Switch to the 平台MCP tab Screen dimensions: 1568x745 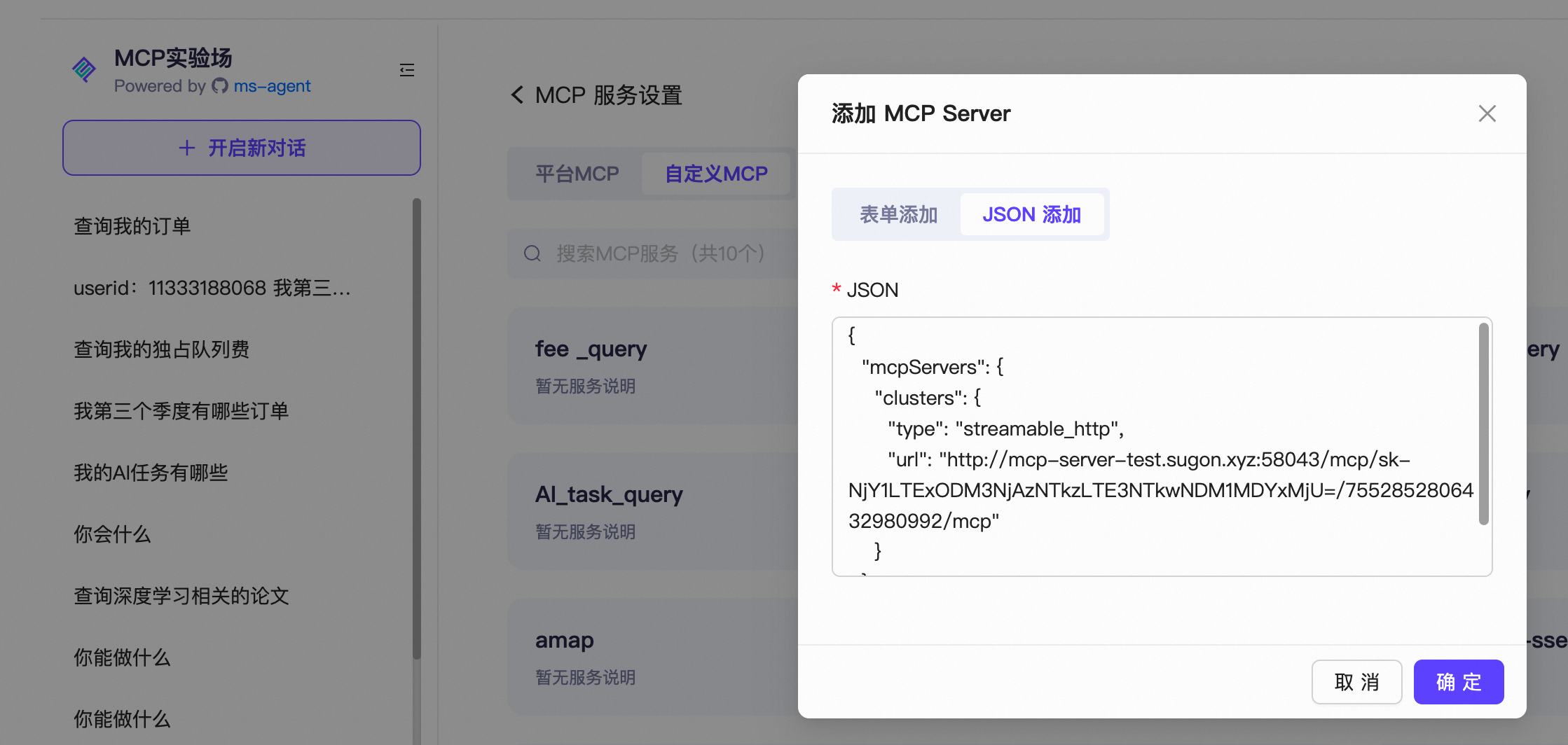coord(577,174)
